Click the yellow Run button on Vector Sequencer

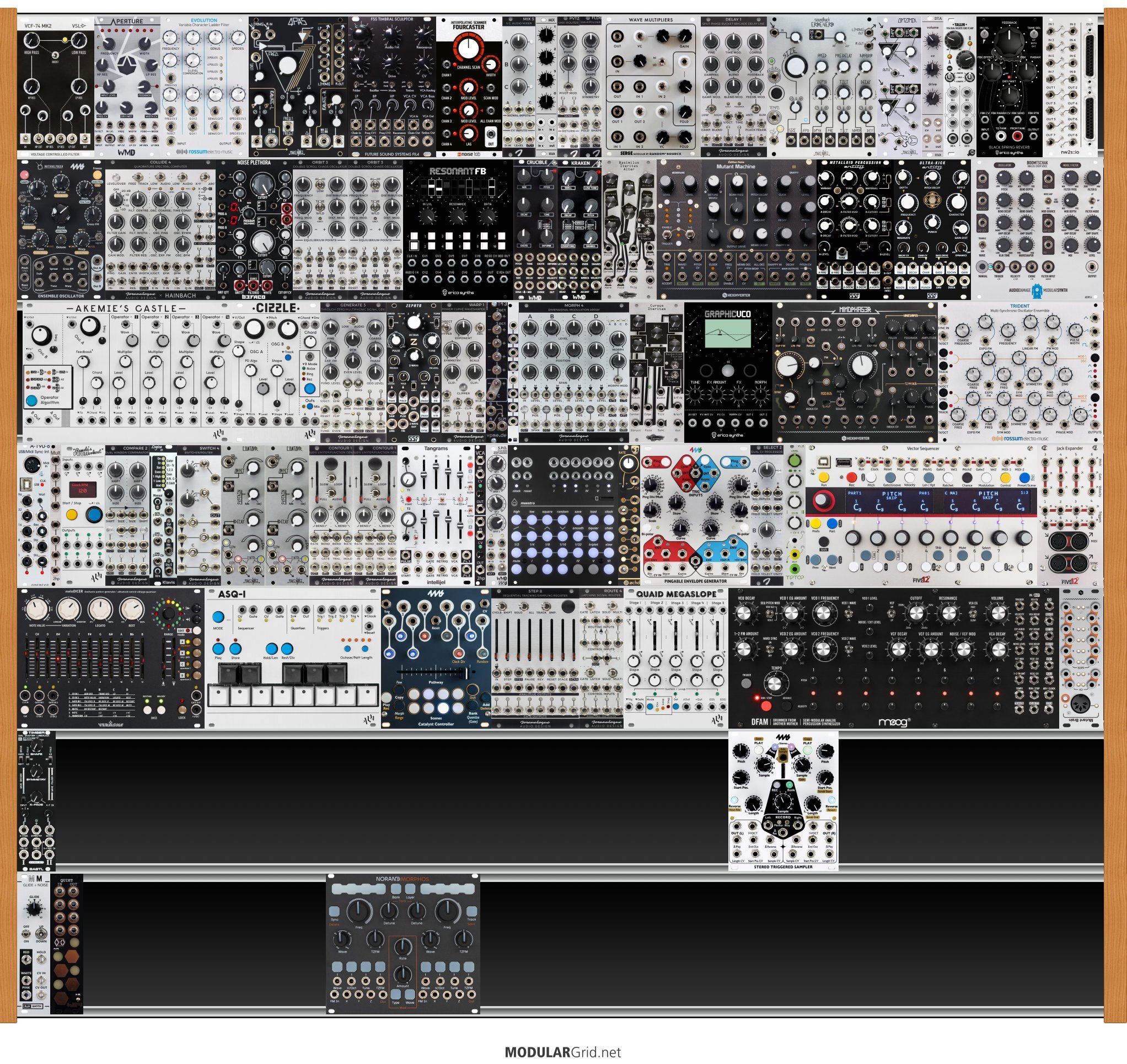824,478
